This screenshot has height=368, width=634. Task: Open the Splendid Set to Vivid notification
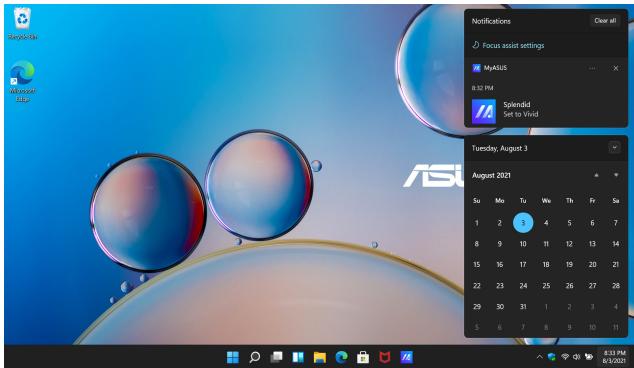click(546, 109)
